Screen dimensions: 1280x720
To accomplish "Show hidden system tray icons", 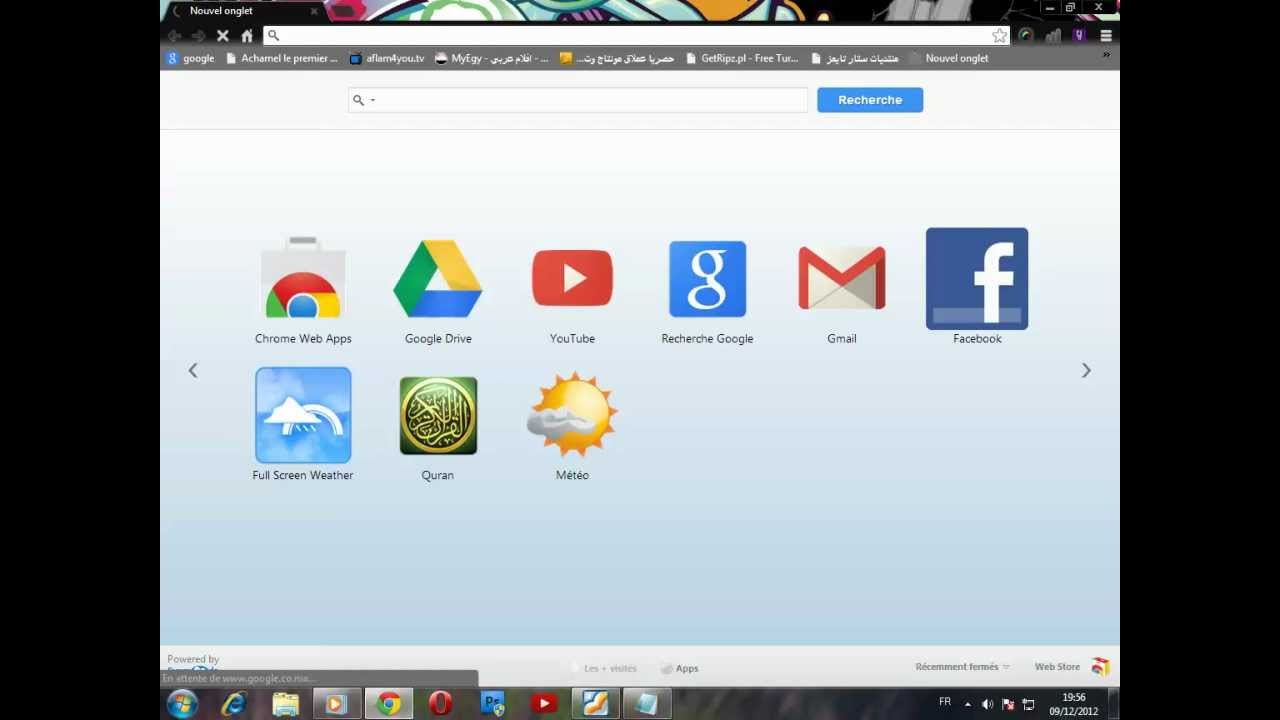I will coord(967,704).
